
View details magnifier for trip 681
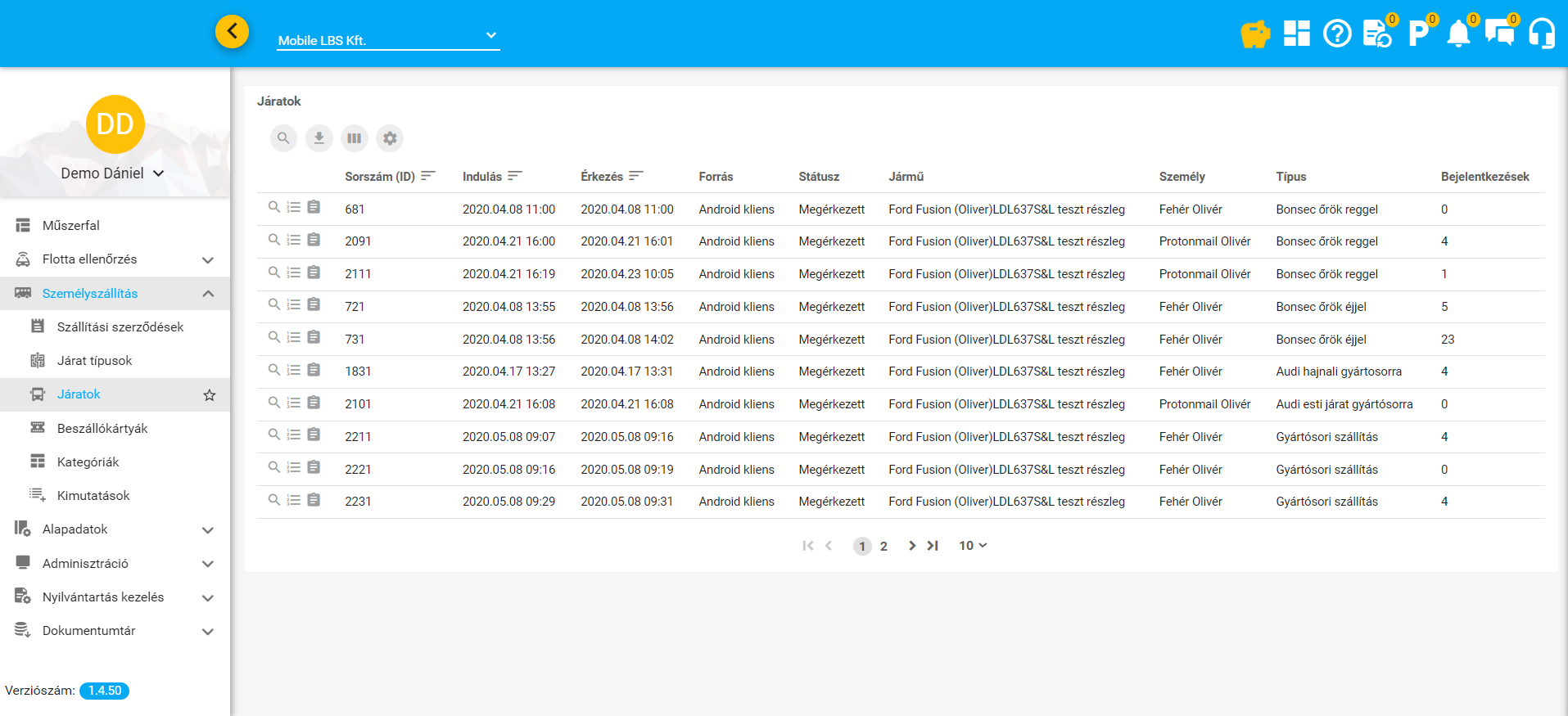point(274,207)
